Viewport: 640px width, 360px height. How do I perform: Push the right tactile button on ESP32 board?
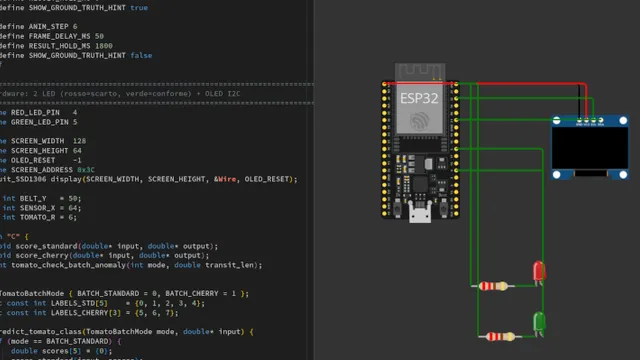444,208
